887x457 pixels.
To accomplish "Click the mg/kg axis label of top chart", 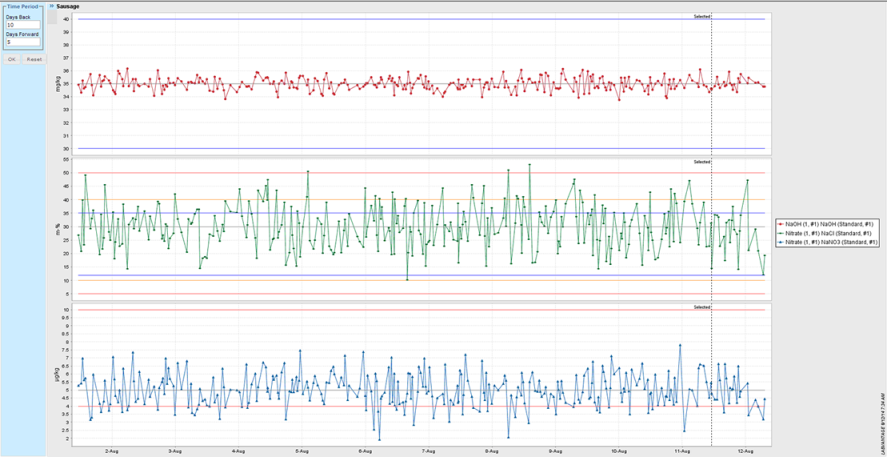I will click(x=58, y=84).
